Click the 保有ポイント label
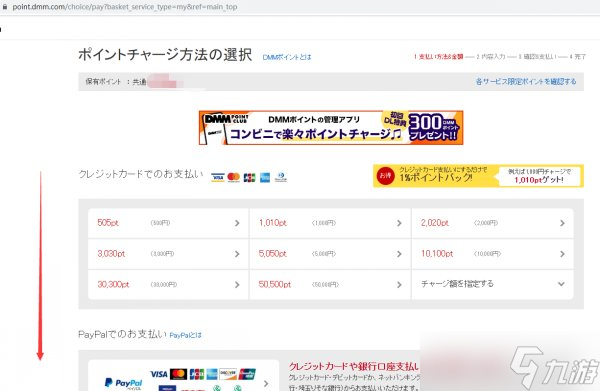Image resolution: width=600 pixels, height=391 pixels. (103, 81)
